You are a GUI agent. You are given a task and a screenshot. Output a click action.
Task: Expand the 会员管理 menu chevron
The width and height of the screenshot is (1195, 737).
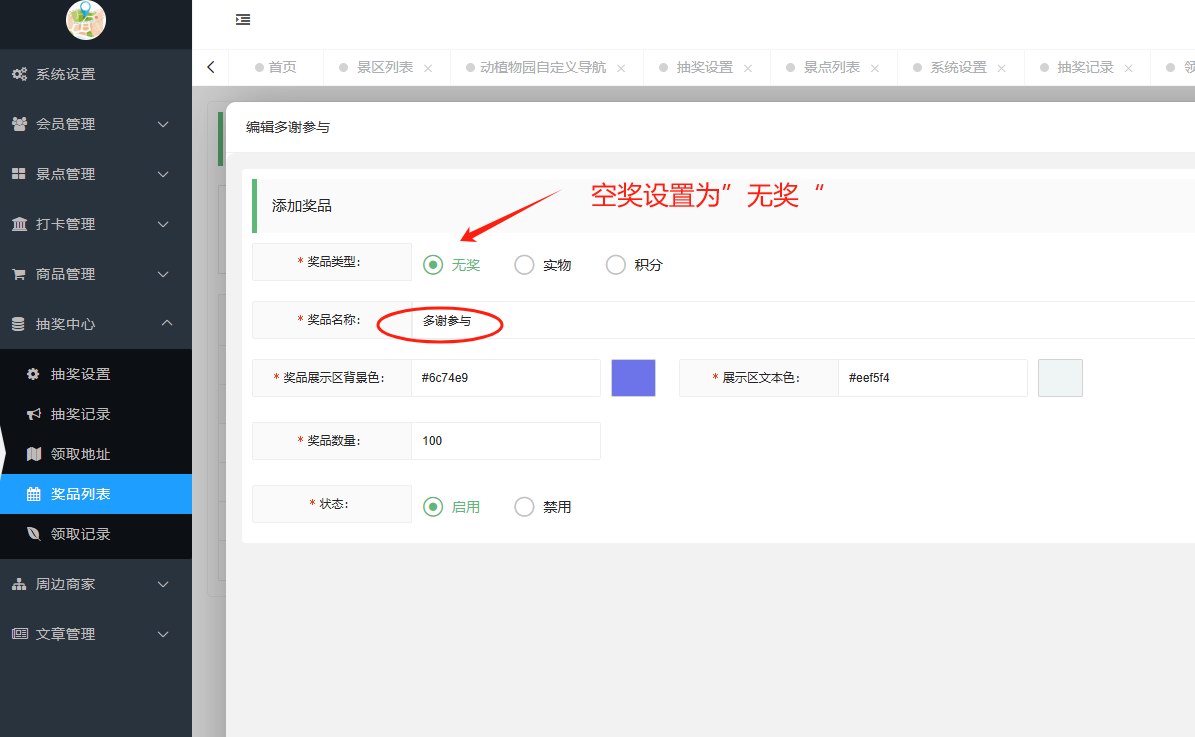[163, 124]
